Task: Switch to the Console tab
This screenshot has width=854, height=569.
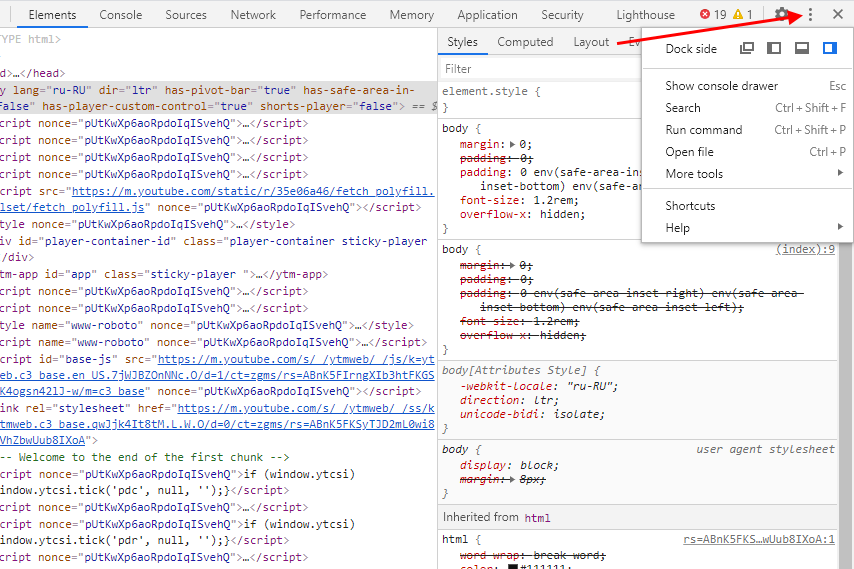Action: (x=121, y=15)
